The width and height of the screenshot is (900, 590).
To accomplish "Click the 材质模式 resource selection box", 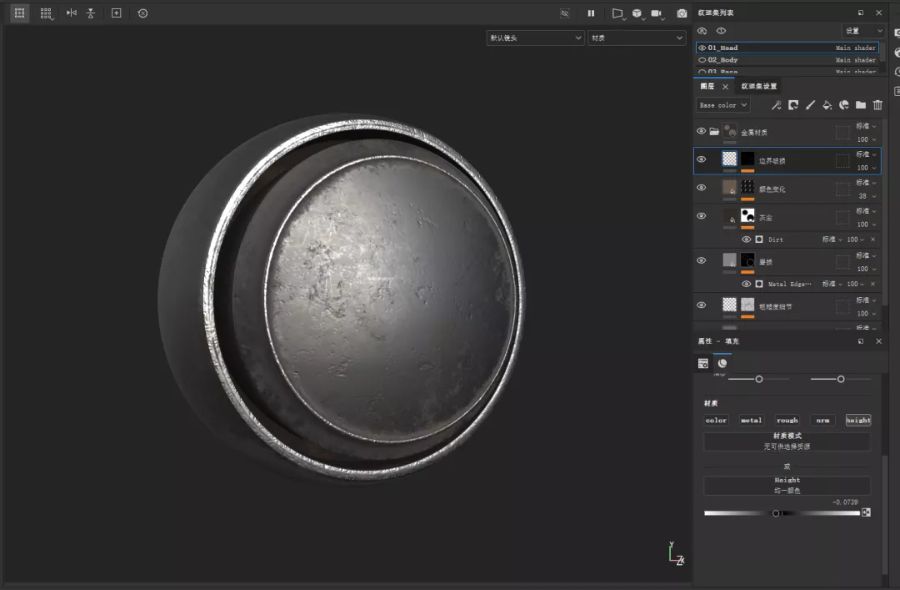I will click(787, 441).
